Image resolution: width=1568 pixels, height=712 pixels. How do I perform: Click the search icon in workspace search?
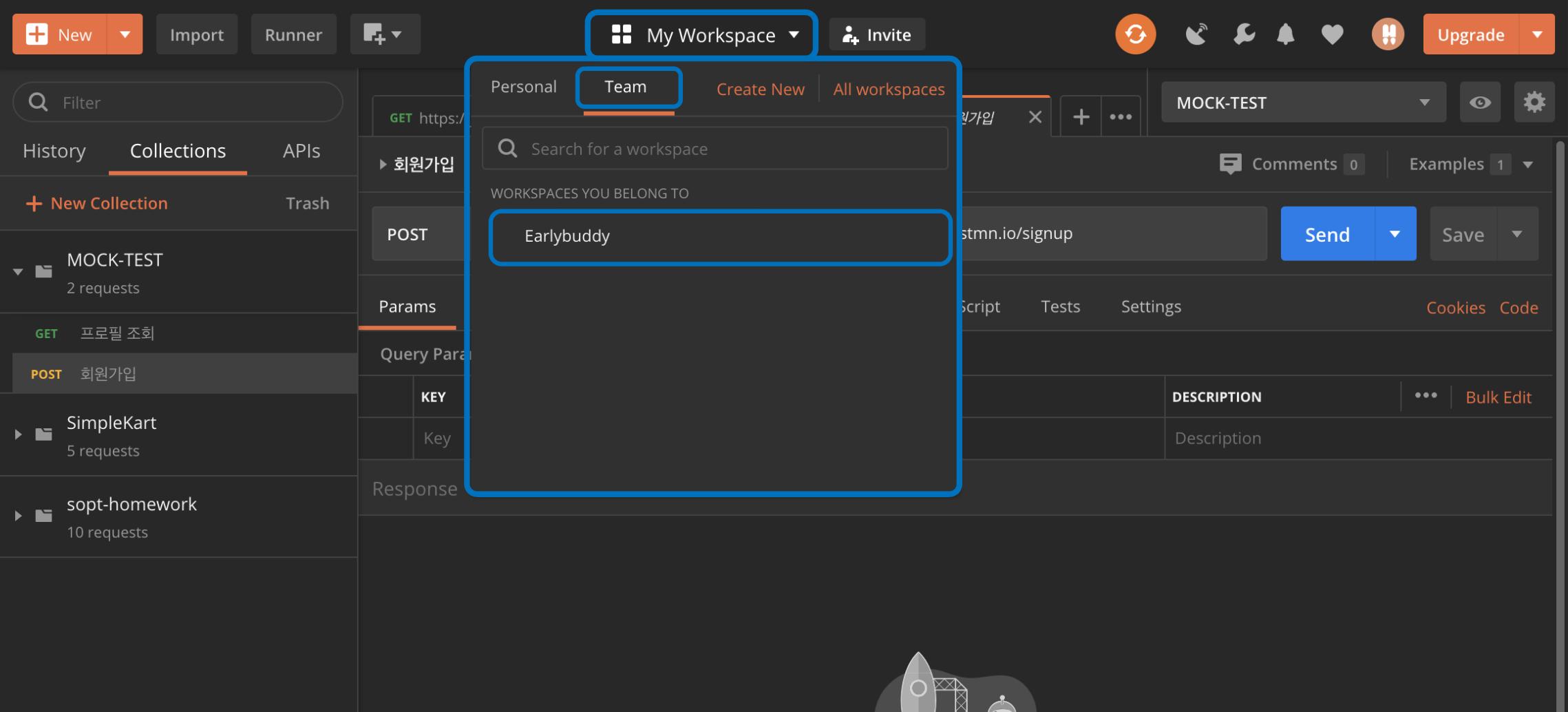[508, 148]
